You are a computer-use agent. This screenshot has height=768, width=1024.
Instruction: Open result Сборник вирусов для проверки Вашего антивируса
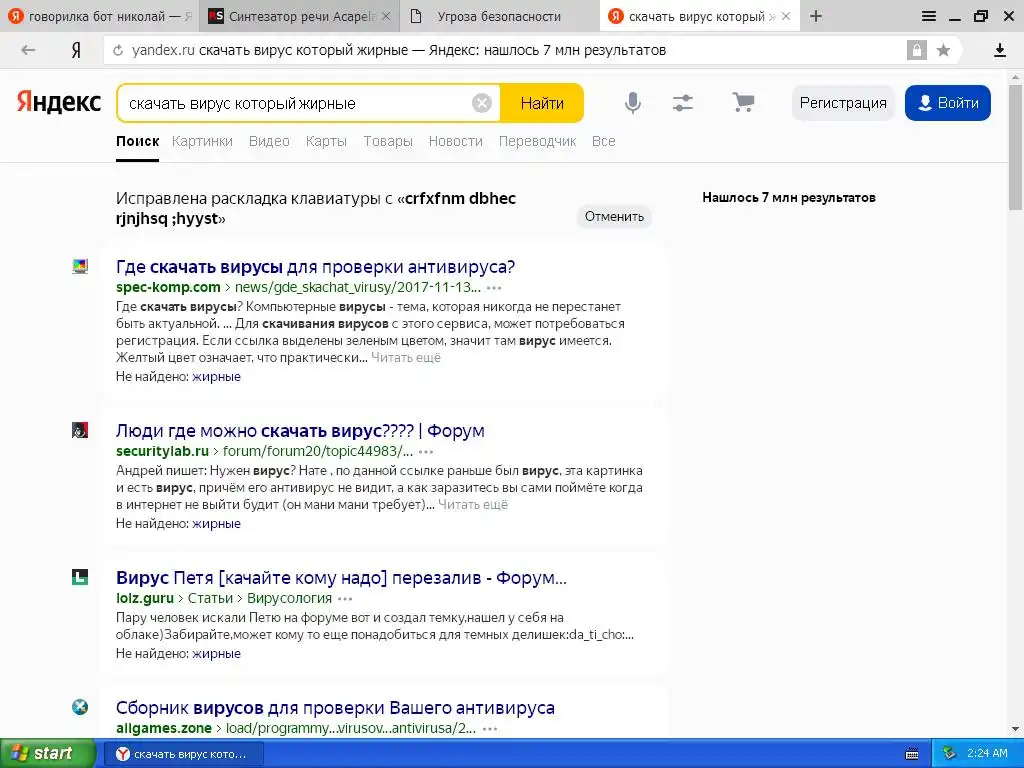pos(335,708)
